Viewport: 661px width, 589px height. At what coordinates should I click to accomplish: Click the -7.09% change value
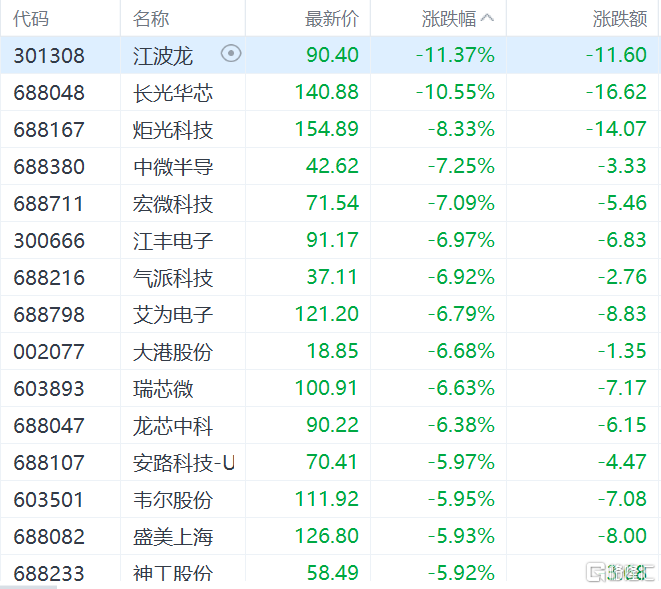(x=461, y=203)
